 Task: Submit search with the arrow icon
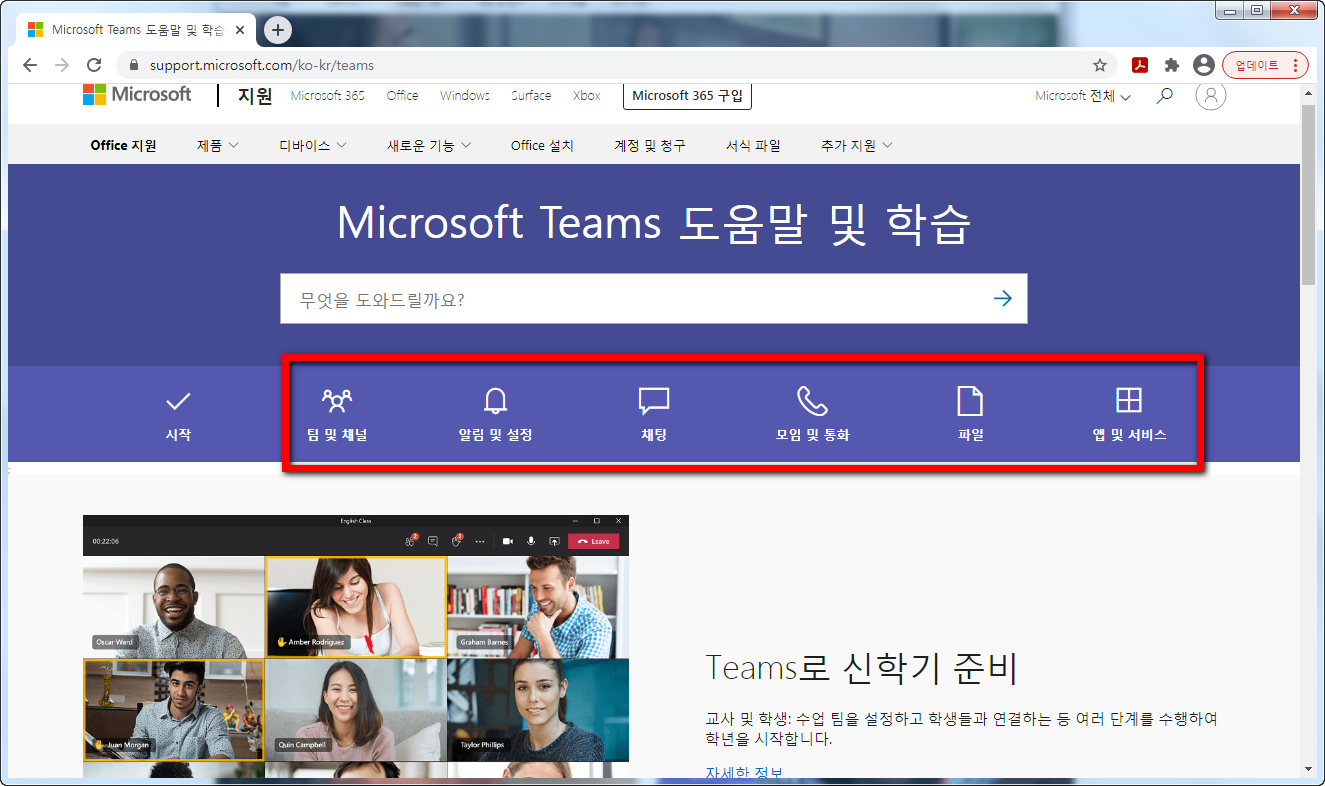pyautogui.click(x=1002, y=298)
